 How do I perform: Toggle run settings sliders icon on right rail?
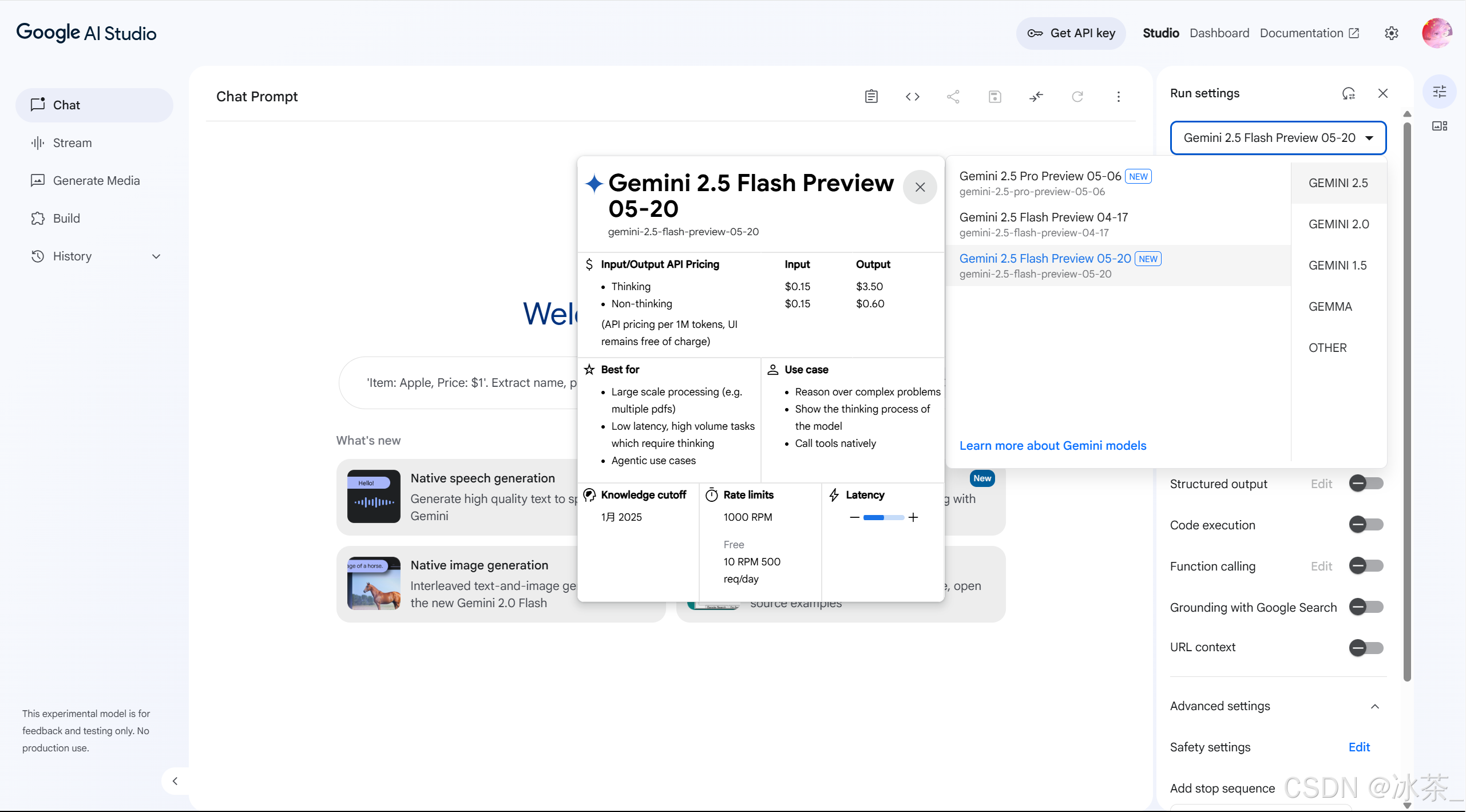pos(1439,92)
